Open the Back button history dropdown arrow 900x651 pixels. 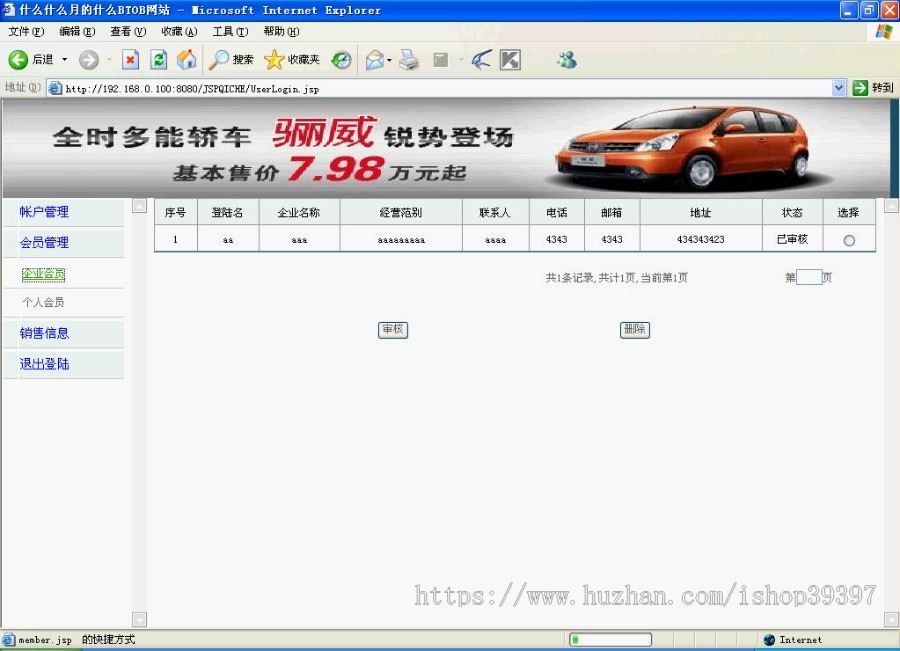click(64, 60)
